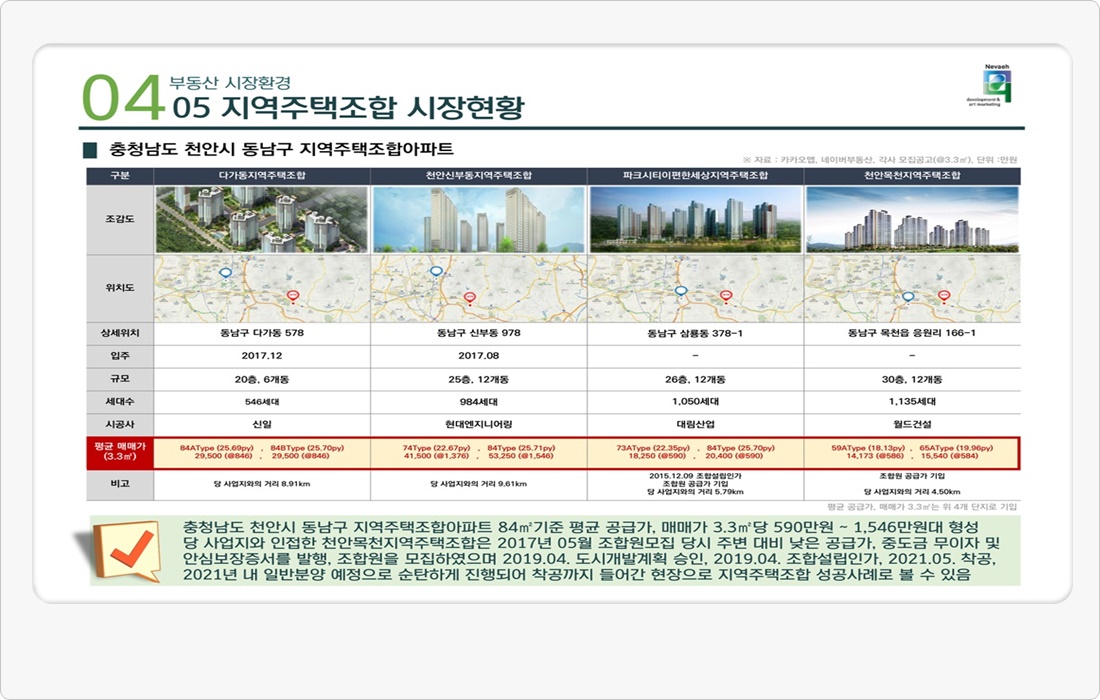Select column header 파크시티이편한세상지역주택조합
Image resolution: width=1100 pixels, height=700 pixels.
coord(695,175)
